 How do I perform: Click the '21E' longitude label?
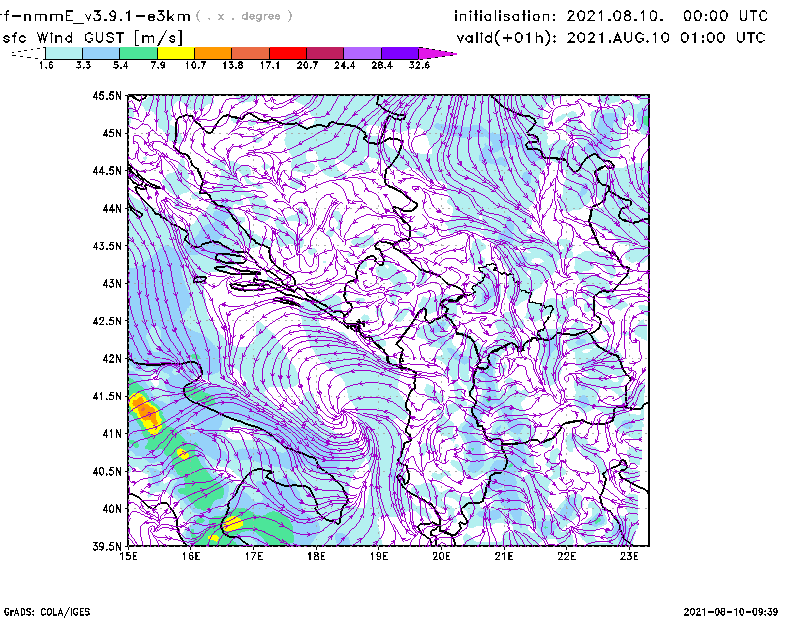[x=504, y=556]
